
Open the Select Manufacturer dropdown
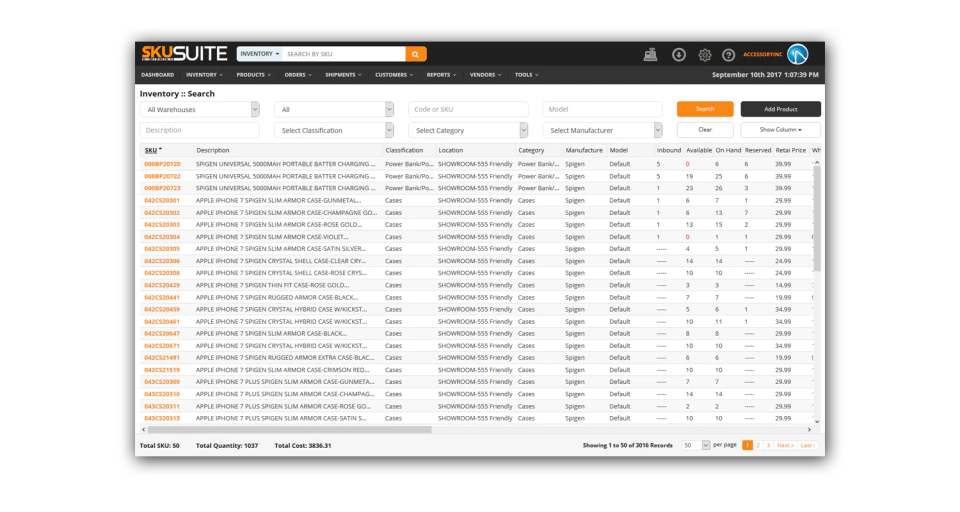pyautogui.click(x=602, y=130)
